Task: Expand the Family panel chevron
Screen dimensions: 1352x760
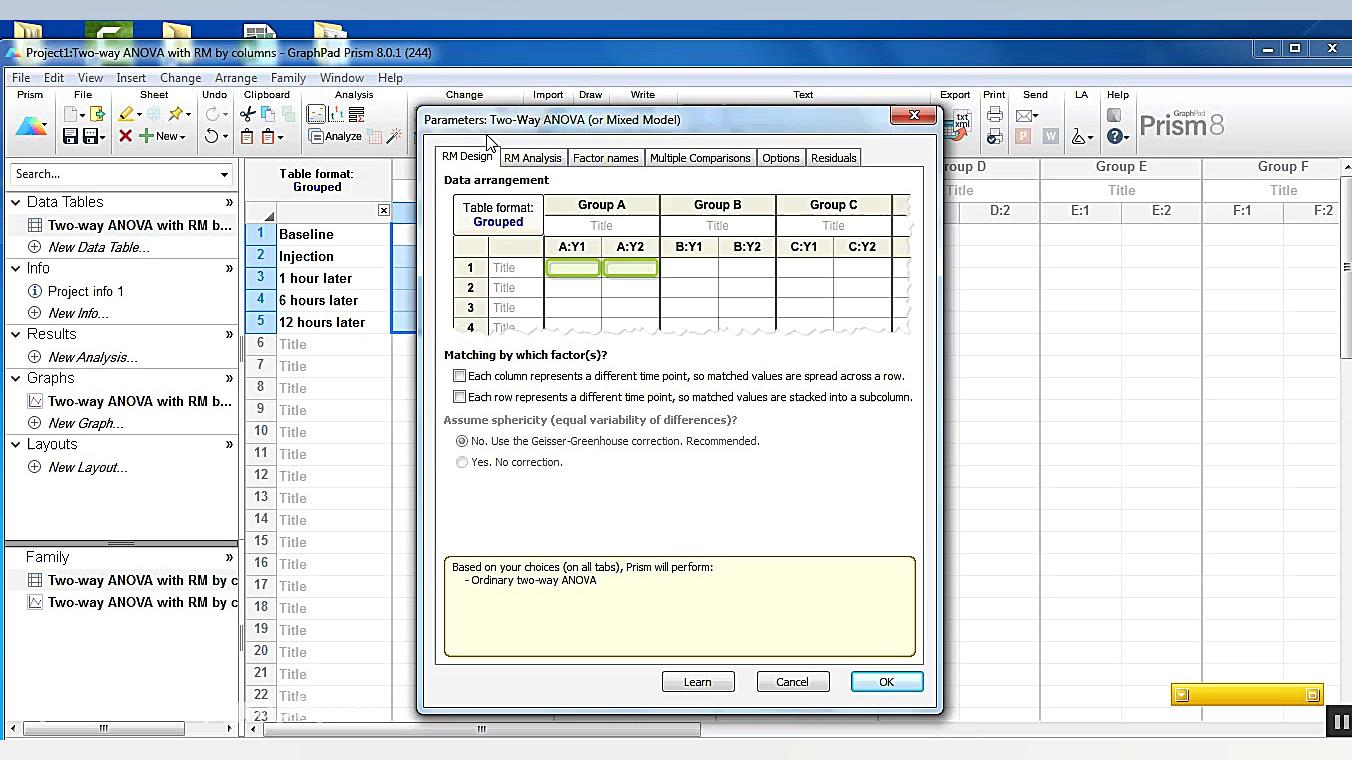Action: tap(229, 557)
